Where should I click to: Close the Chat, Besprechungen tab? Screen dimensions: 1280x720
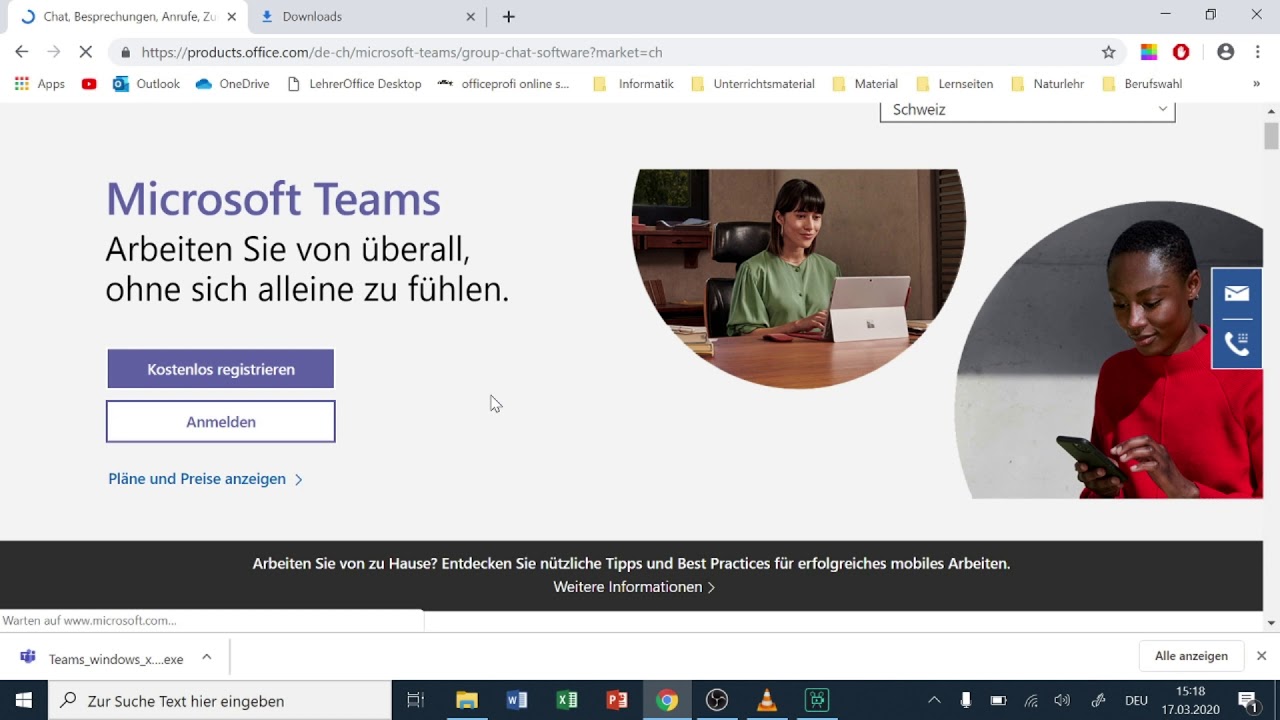point(232,16)
